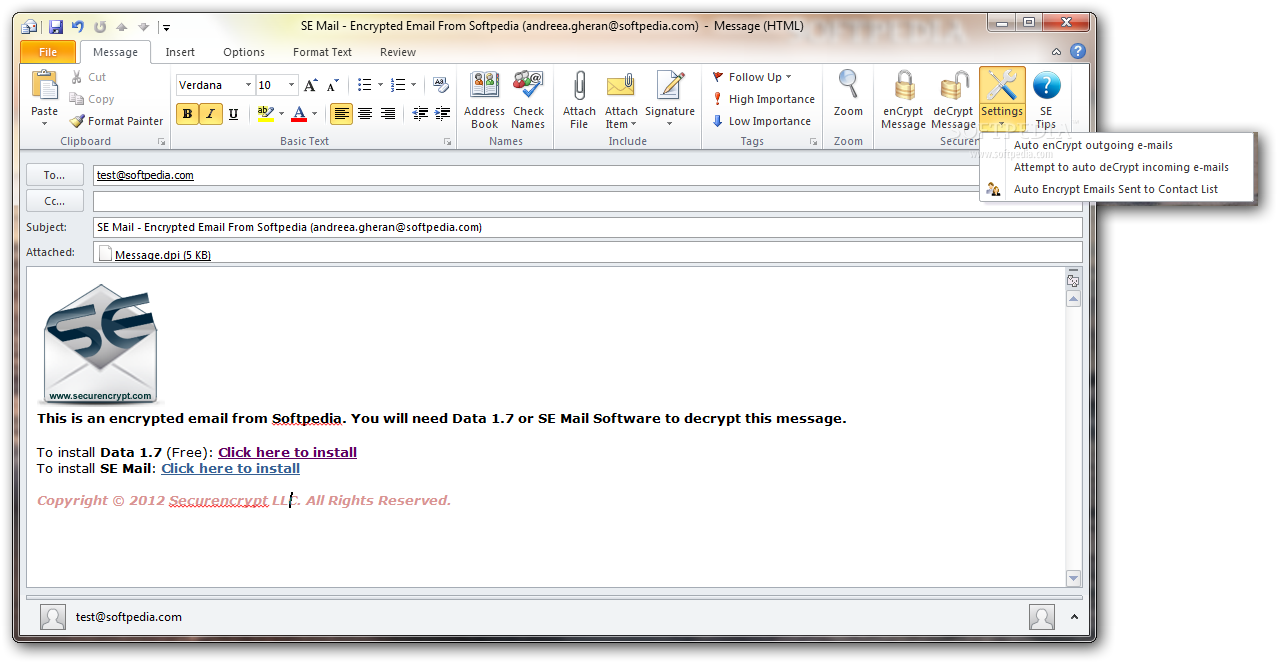Viewport: 1278px width, 663px height.
Task: Grow the font size with large A
Action: [x=312, y=85]
